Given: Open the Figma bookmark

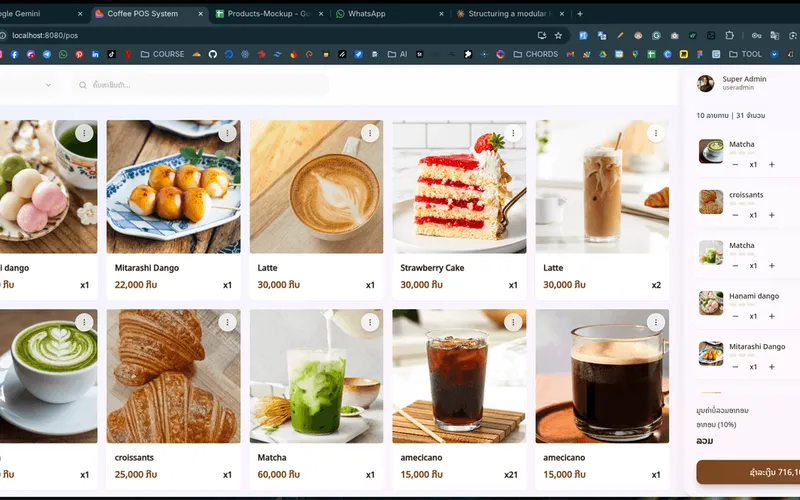Looking at the screenshot, I should (x=700, y=54).
